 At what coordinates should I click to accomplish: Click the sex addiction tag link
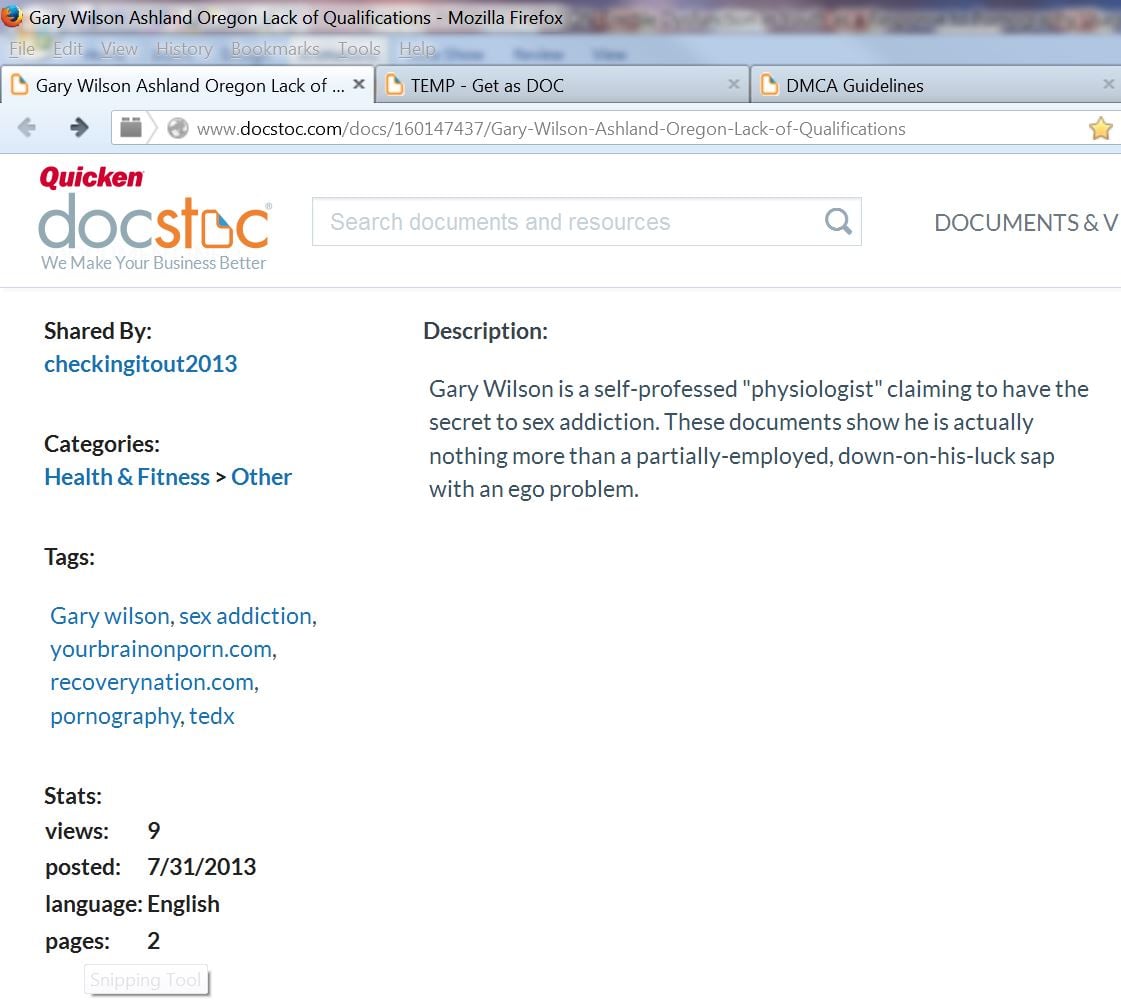pos(245,616)
